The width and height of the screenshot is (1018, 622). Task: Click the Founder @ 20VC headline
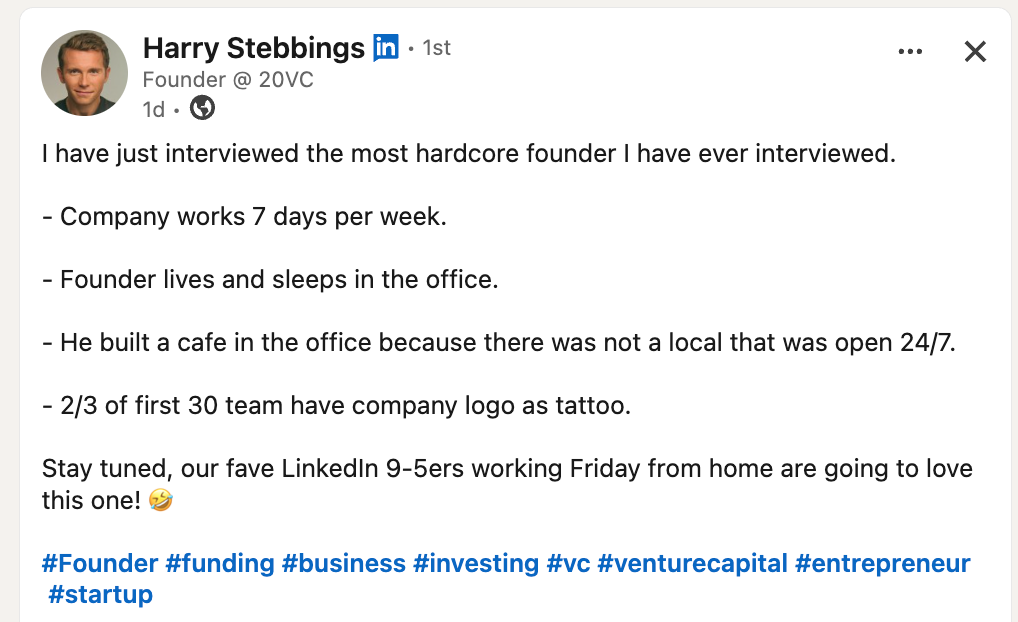[228, 80]
